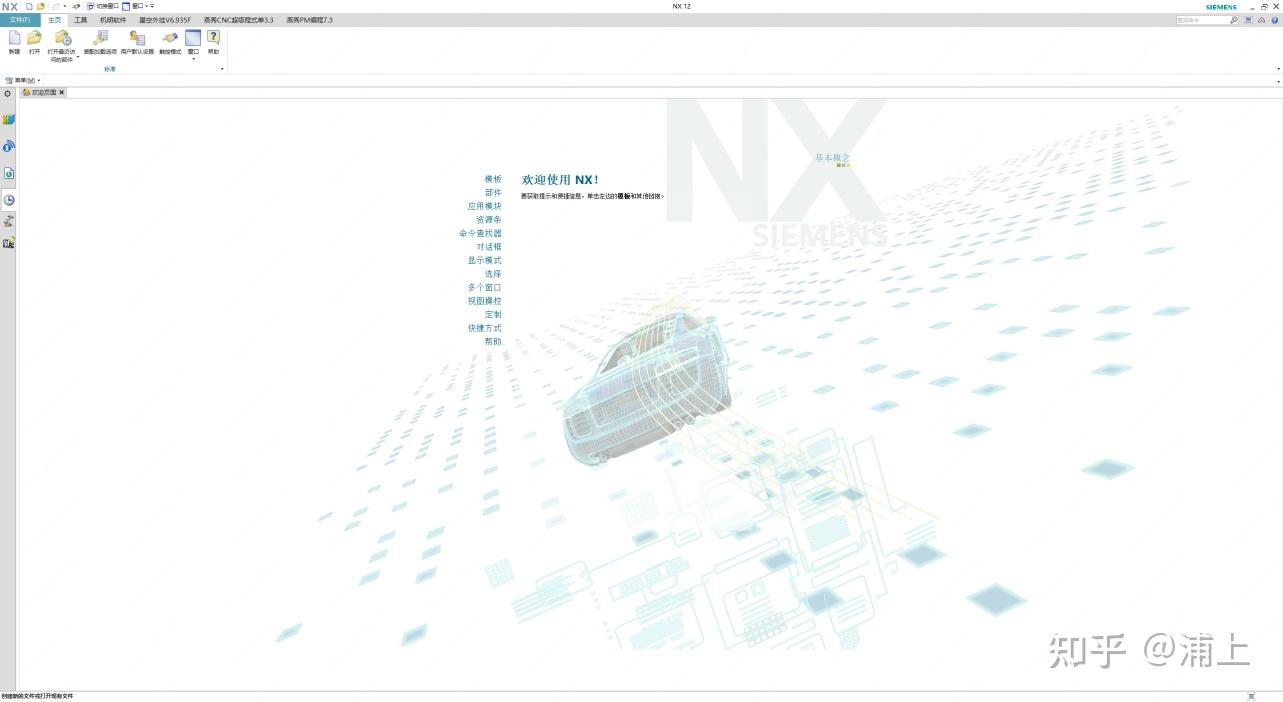
Task: Open the bottom film-strip sidebar icon
Action: pyautogui.click(x=8, y=242)
